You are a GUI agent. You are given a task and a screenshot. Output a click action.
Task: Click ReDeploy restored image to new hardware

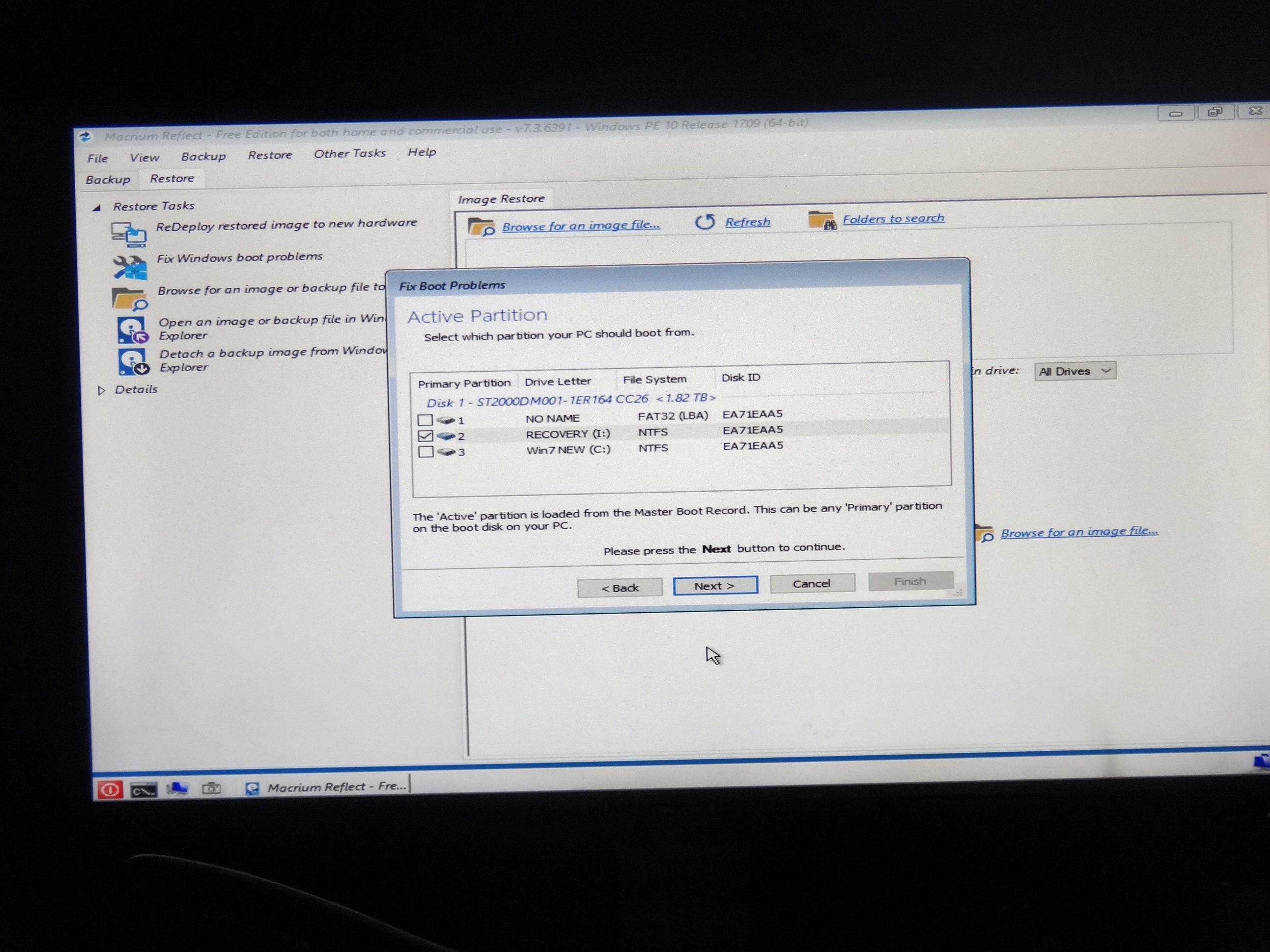[x=287, y=224]
